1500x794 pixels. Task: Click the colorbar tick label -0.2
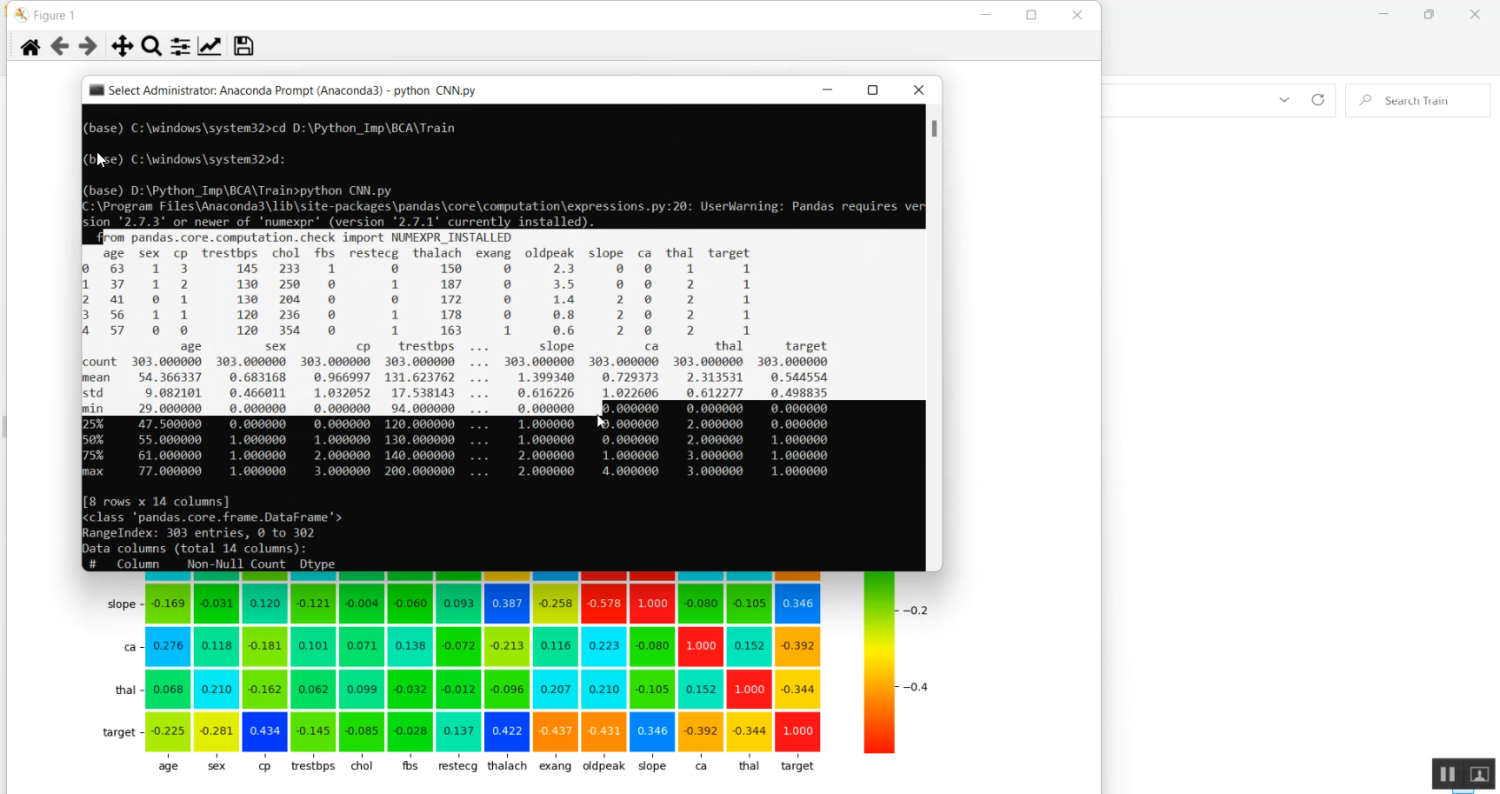915,610
